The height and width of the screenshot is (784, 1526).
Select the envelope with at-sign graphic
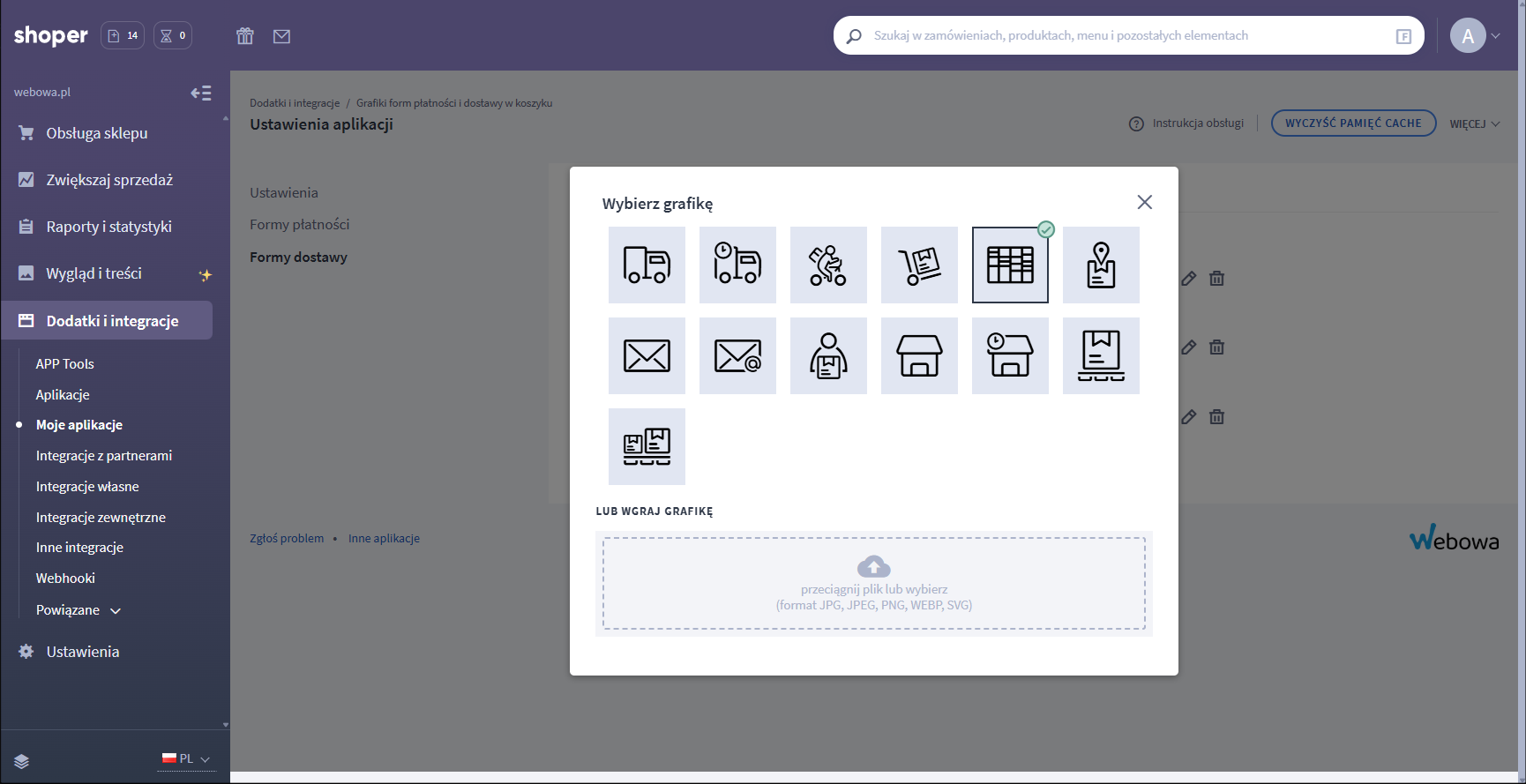[737, 355]
